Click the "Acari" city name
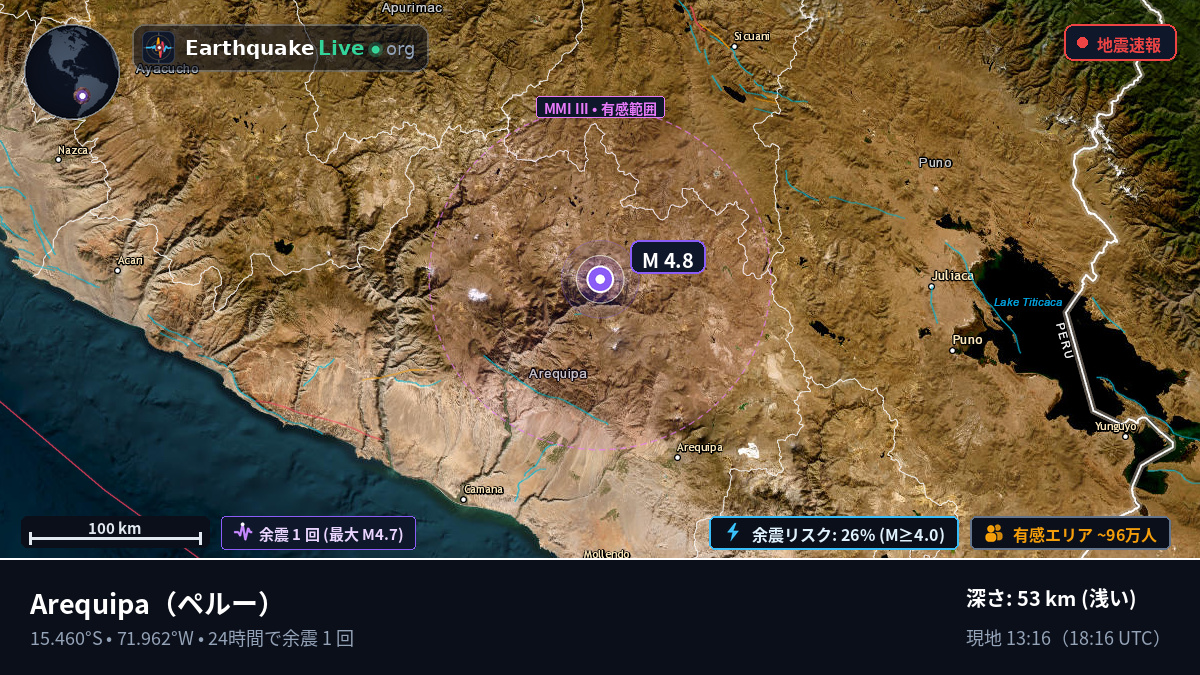 click(x=131, y=260)
